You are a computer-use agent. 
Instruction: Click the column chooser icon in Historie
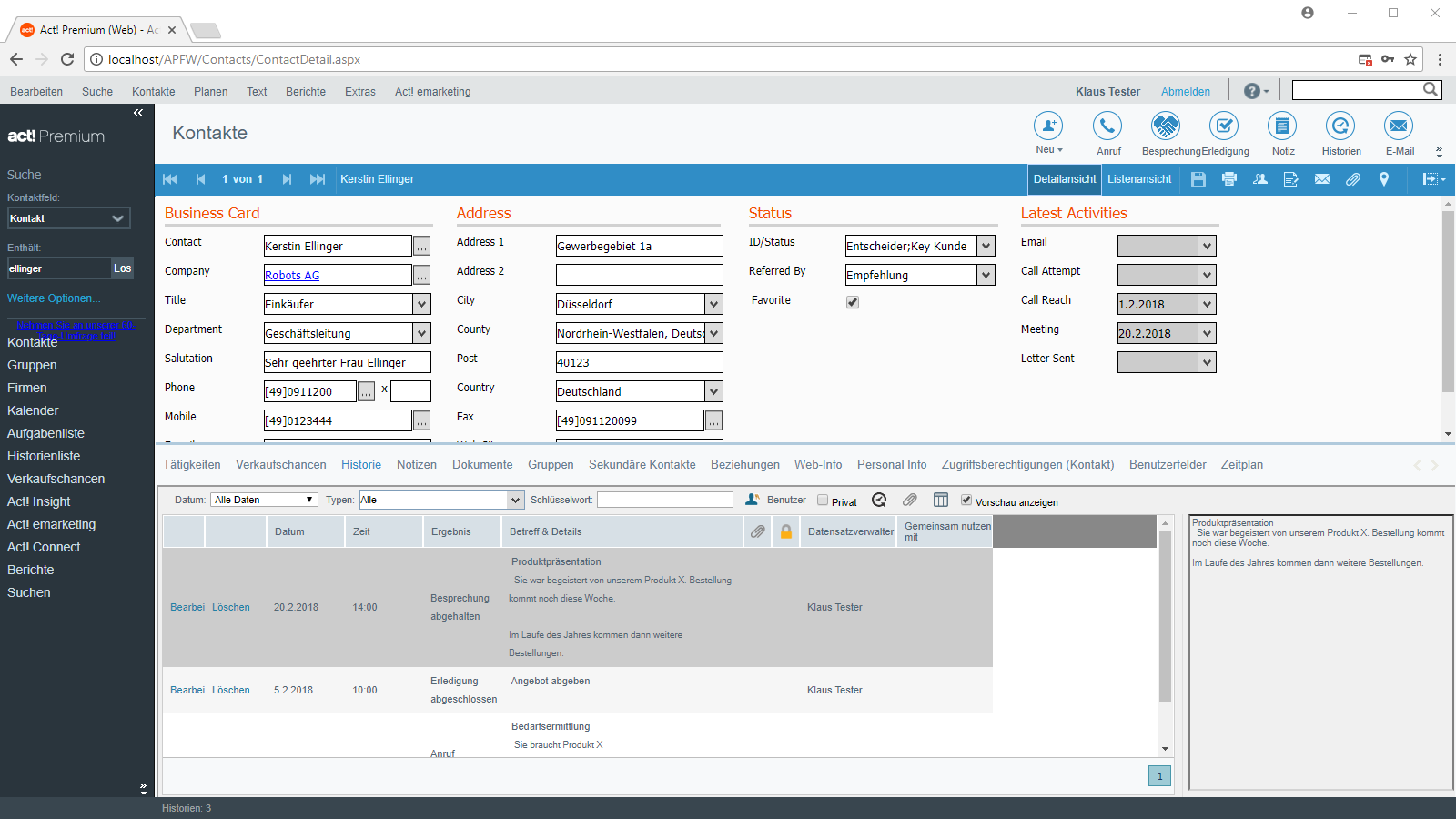pos(941,500)
